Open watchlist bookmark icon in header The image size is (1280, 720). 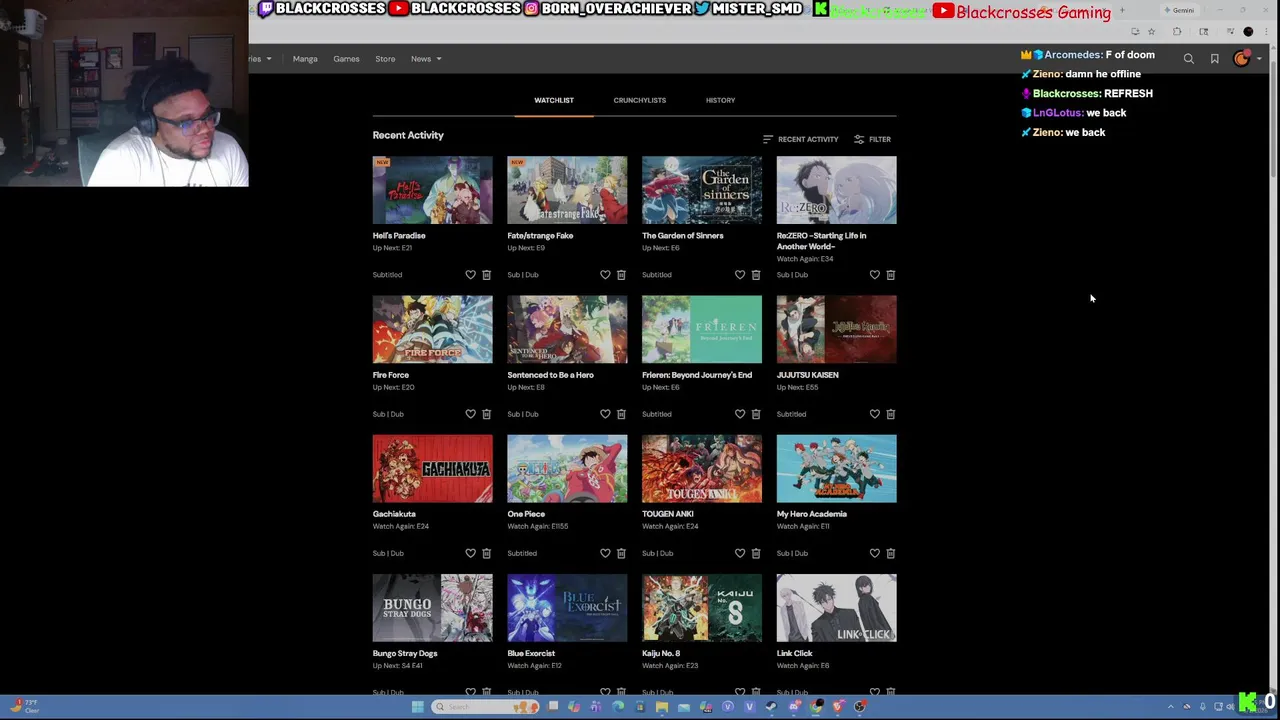[1215, 59]
